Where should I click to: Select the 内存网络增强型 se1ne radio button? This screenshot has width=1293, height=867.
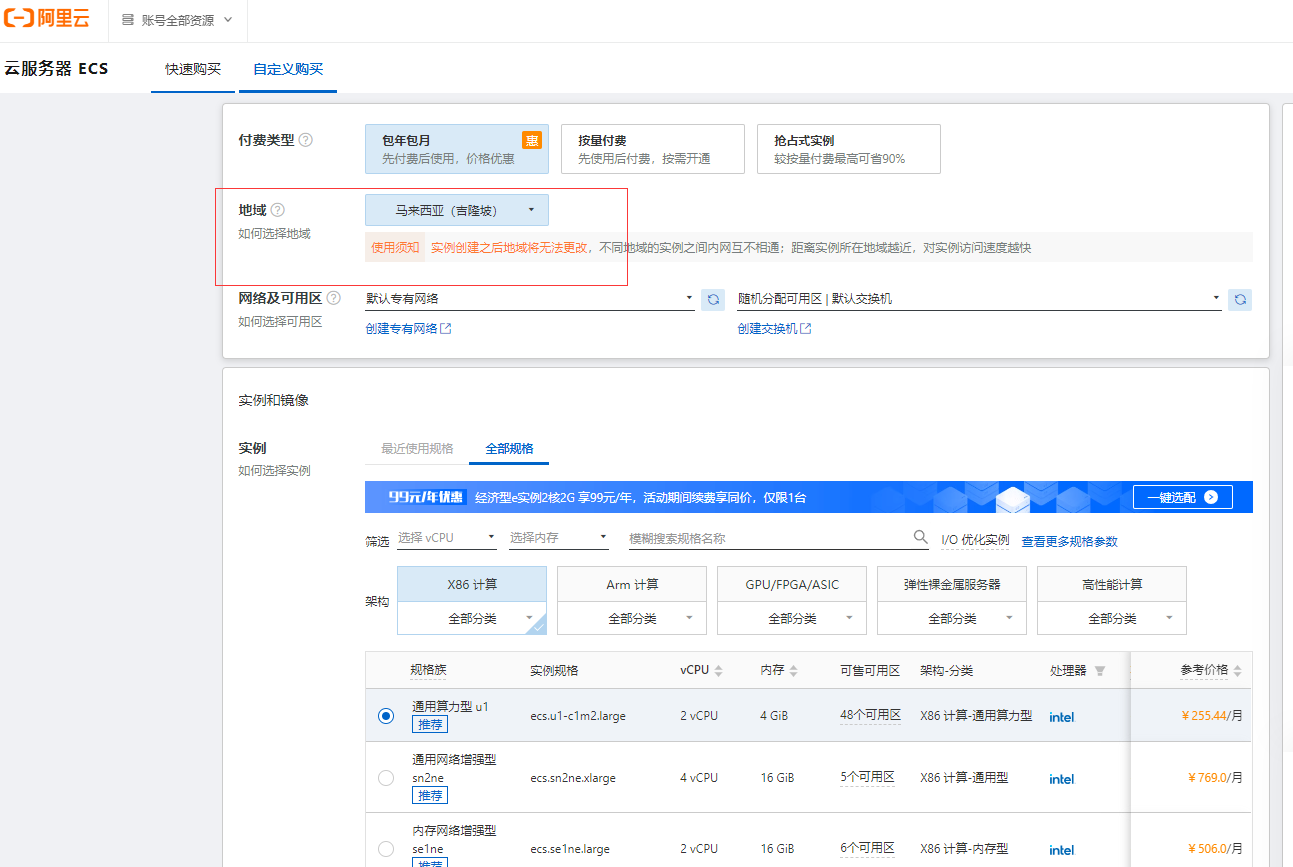pyautogui.click(x=386, y=849)
